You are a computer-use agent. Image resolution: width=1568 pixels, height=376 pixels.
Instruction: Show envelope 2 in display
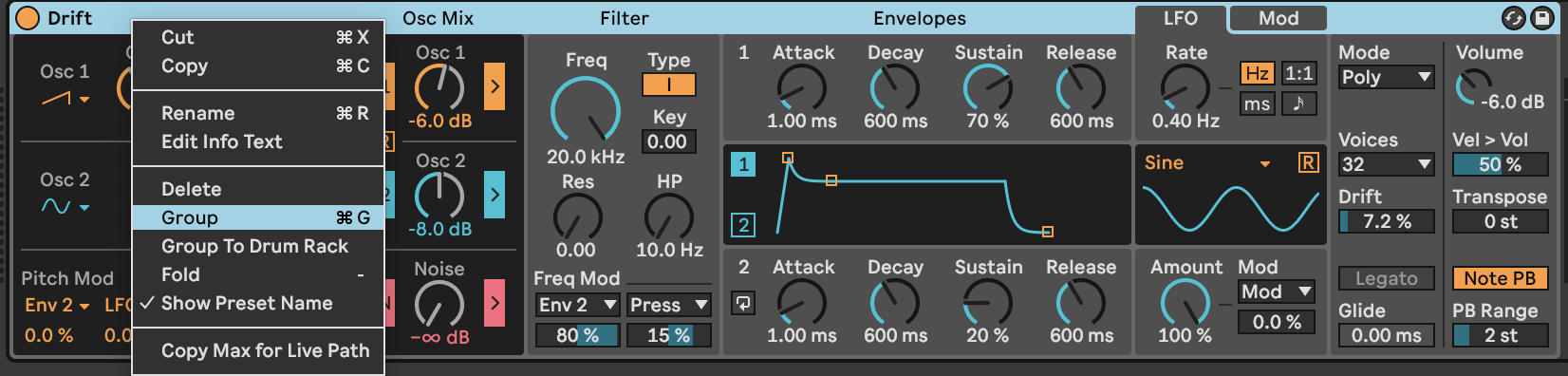pyautogui.click(x=743, y=225)
